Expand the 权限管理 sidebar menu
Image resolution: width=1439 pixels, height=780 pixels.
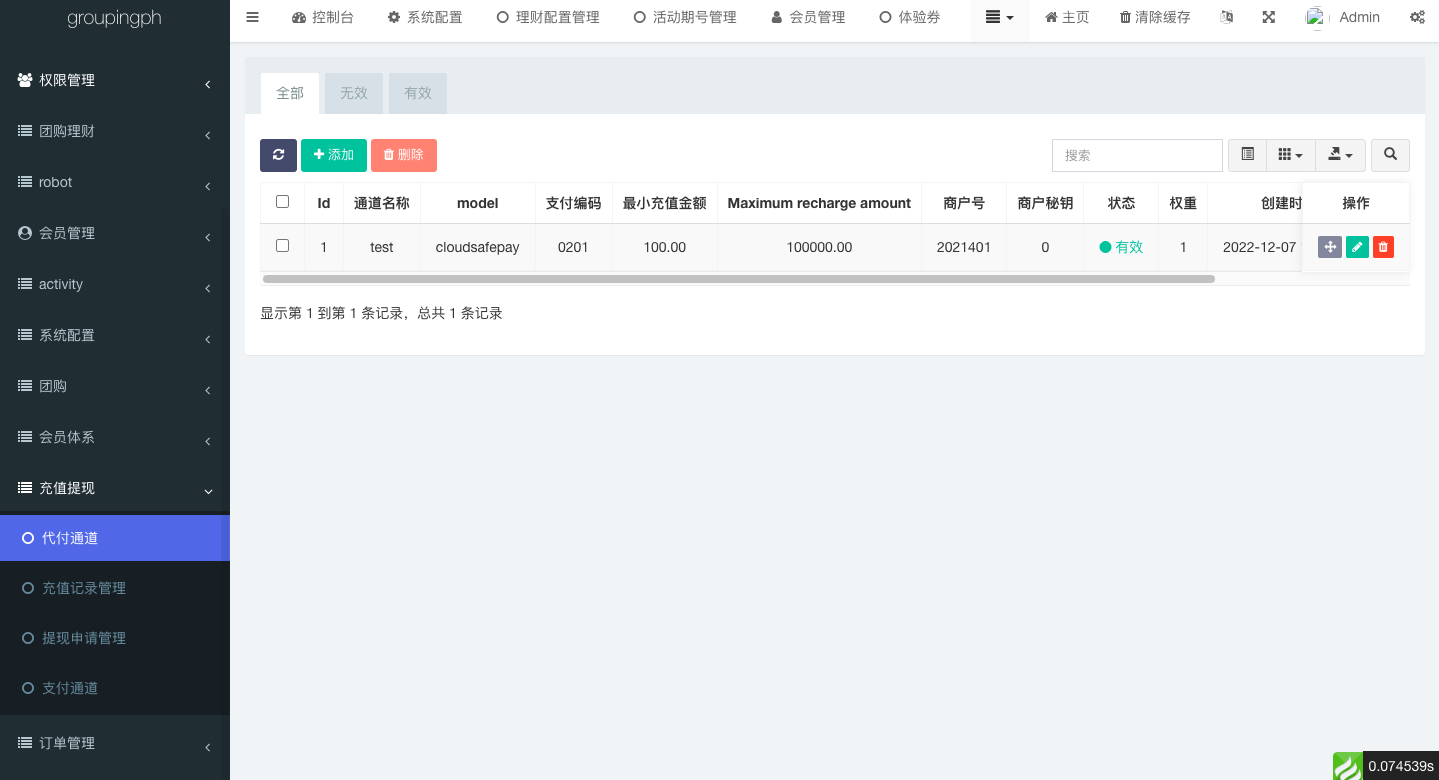pyautogui.click(x=115, y=80)
